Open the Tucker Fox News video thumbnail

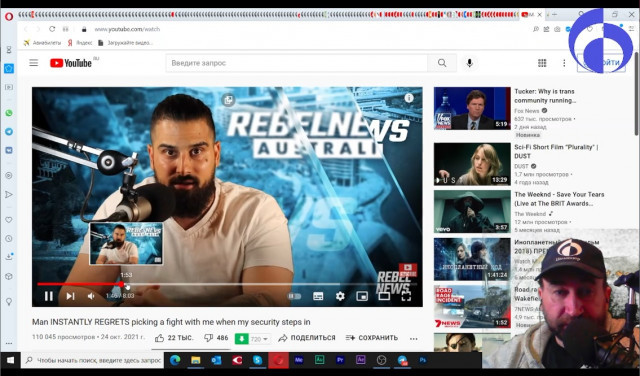[x=472, y=108]
